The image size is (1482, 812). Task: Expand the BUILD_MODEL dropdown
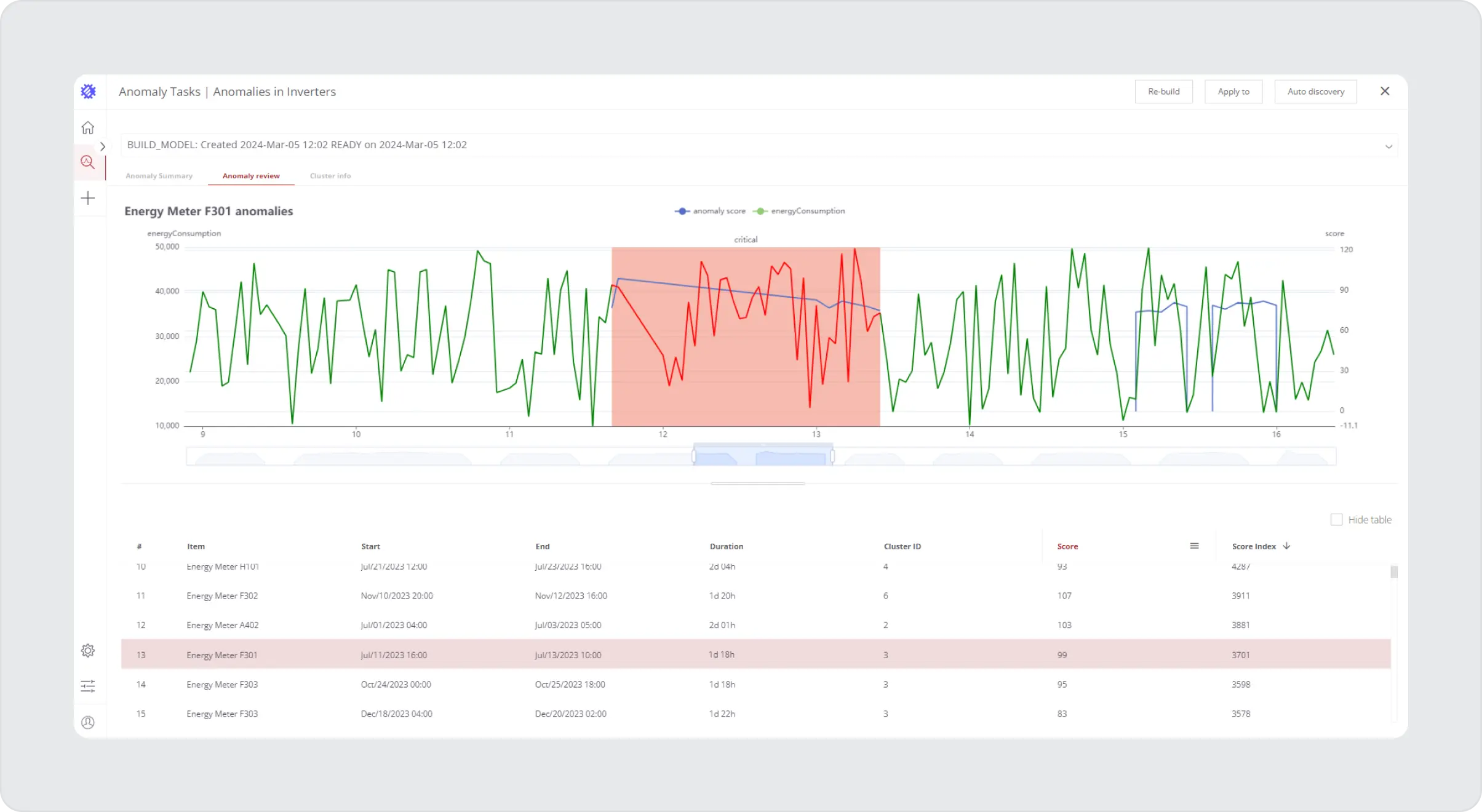[x=1388, y=145]
